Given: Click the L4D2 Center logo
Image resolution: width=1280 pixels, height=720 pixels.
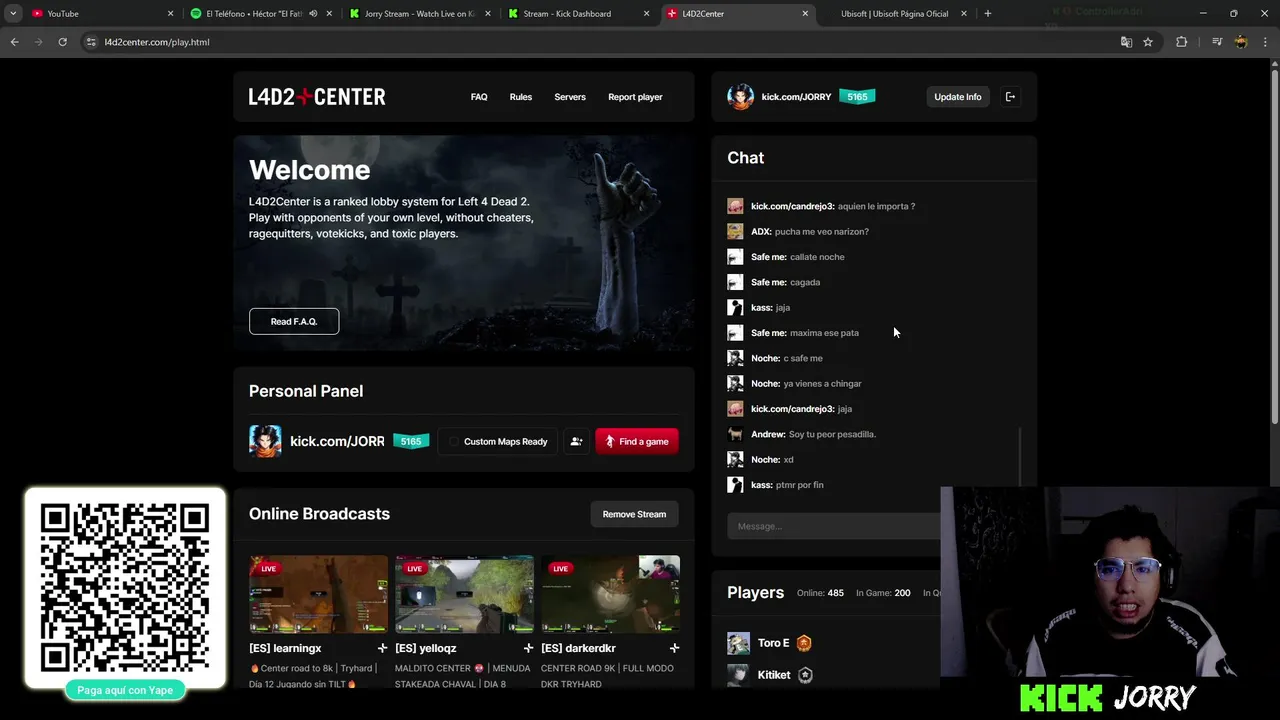Looking at the screenshot, I should coord(317,97).
